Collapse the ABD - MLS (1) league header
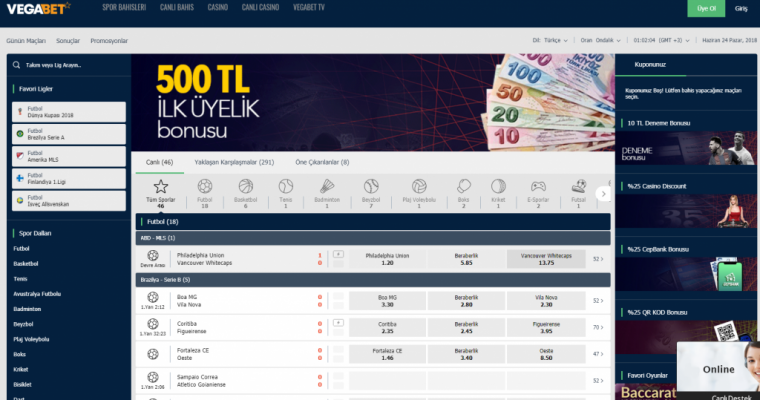 pyautogui.click(x=373, y=238)
